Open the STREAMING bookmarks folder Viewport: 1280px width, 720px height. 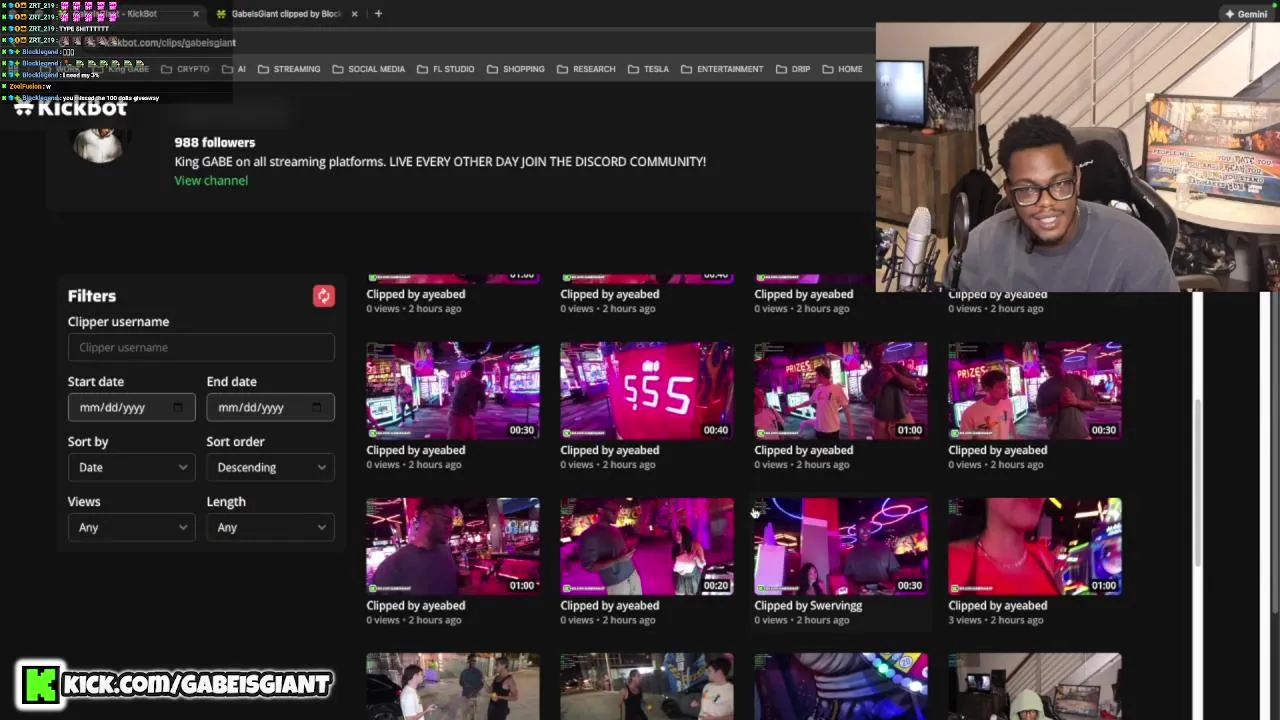[x=289, y=69]
